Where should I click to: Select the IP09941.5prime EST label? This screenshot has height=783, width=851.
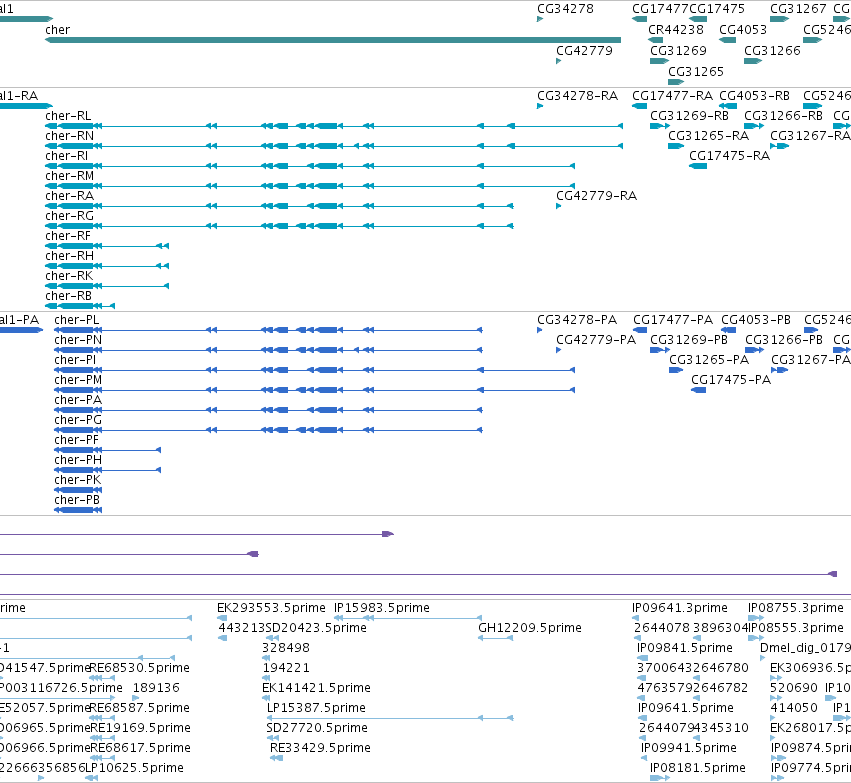click(x=689, y=748)
